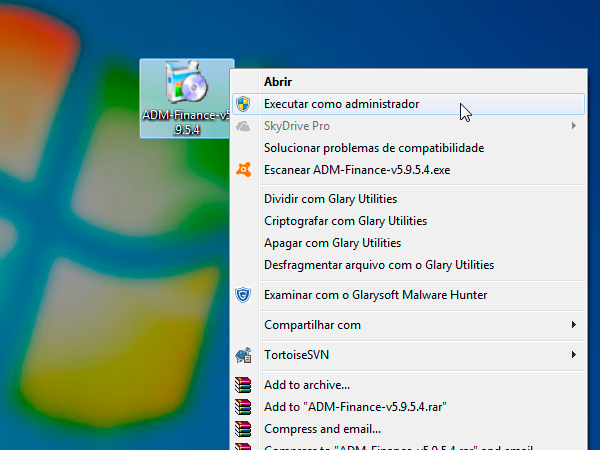Expand the SkyDrive Pro submenu arrow
The width and height of the screenshot is (600, 450).
point(574,126)
